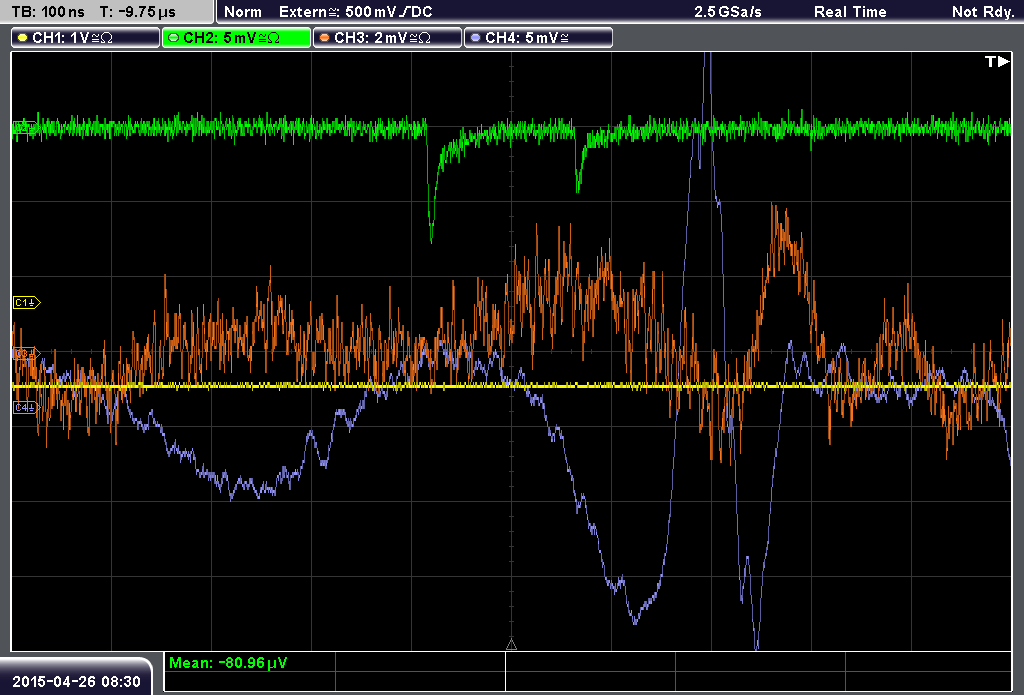Click the C2 green ground level marker
Image resolution: width=1024 pixels, height=695 pixels.
(x=25, y=127)
